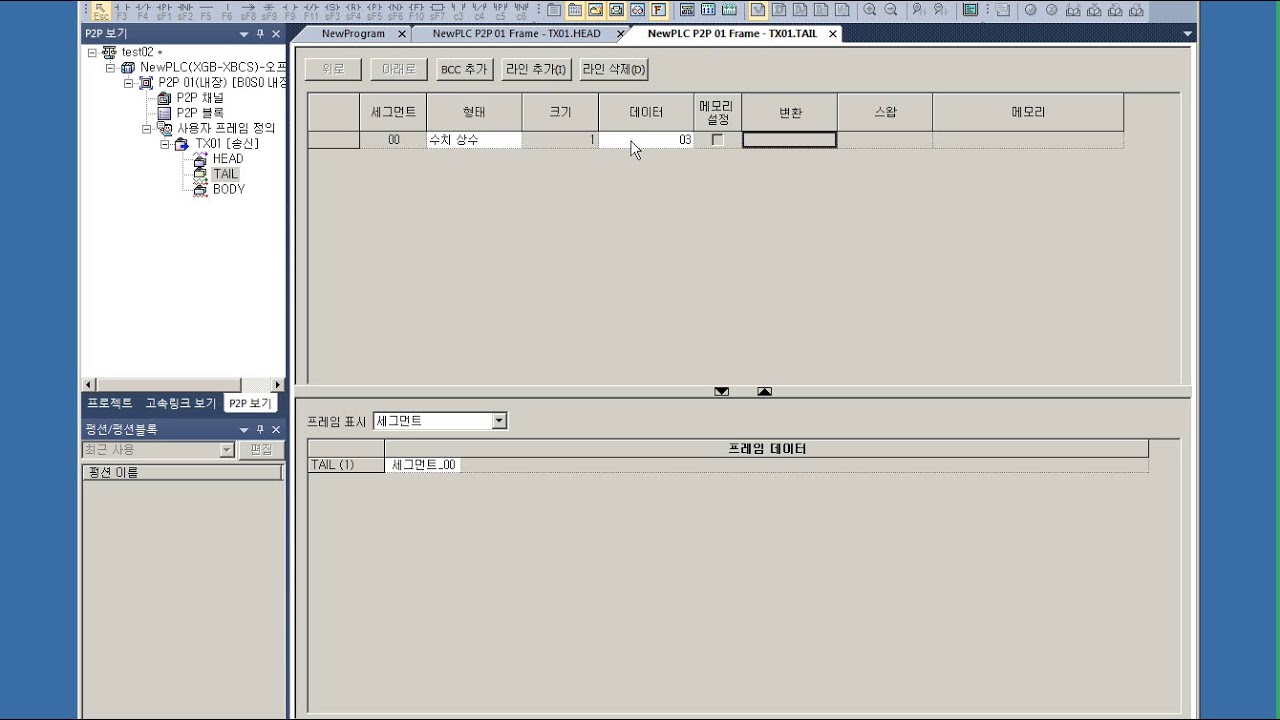Click the P2P 채널 tree item
This screenshot has height=720, width=1280.
click(x=200, y=98)
